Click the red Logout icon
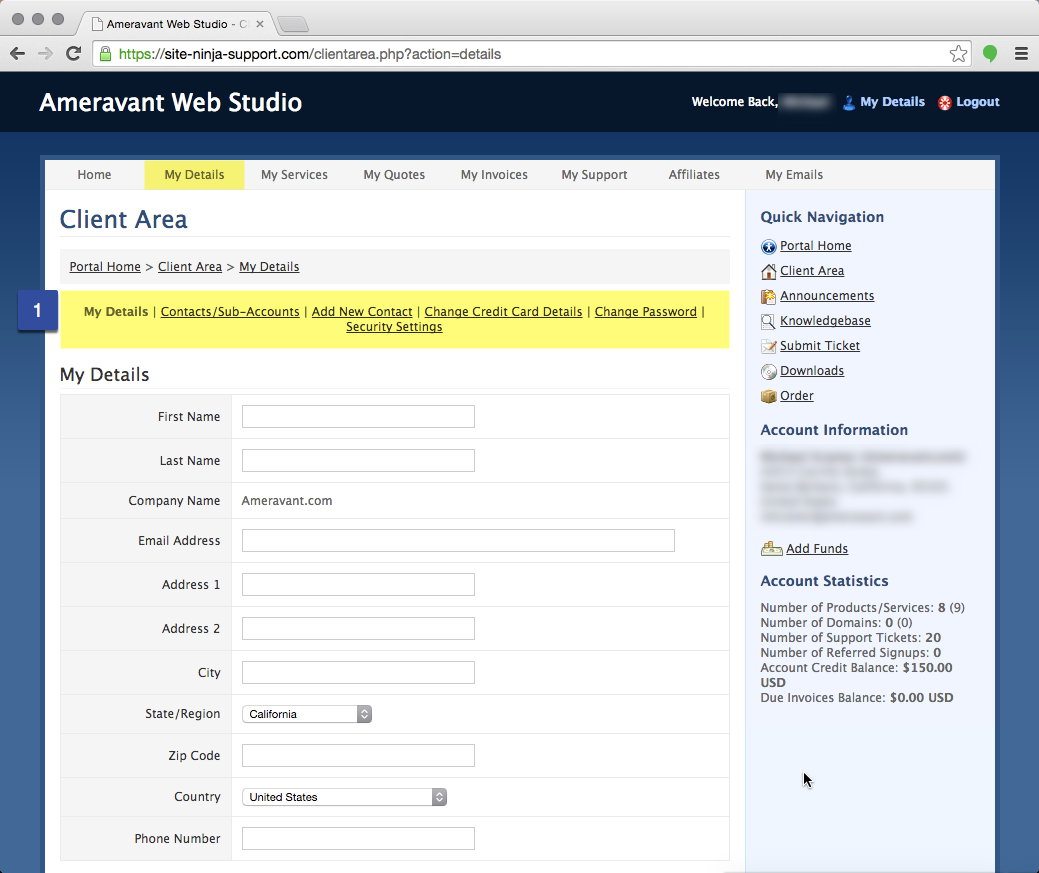This screenshot has height=873, width=1039. (x=944, y=101)
